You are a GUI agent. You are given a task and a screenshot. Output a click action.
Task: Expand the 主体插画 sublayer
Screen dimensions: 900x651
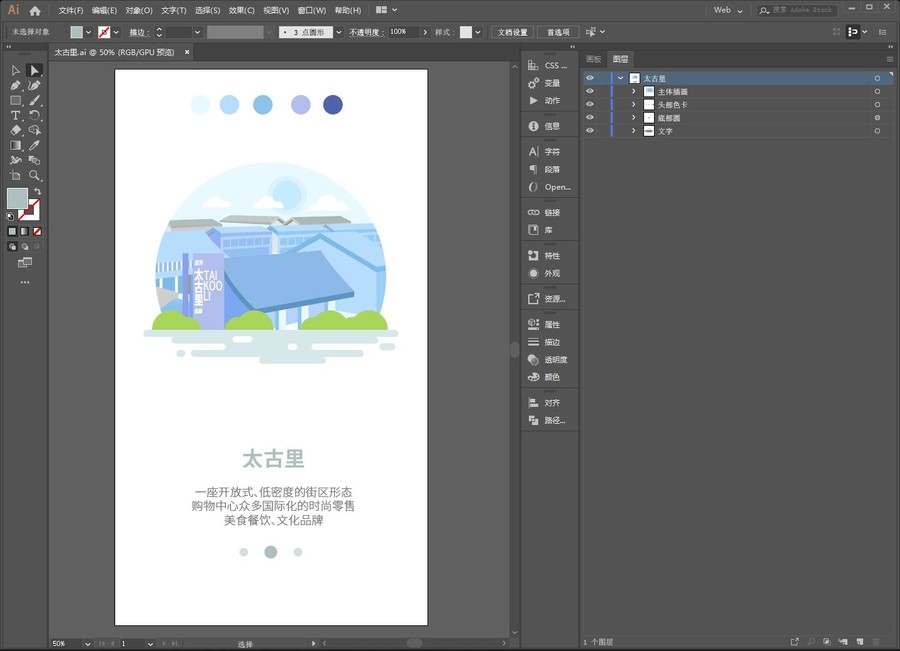click(x=634, y=91)
